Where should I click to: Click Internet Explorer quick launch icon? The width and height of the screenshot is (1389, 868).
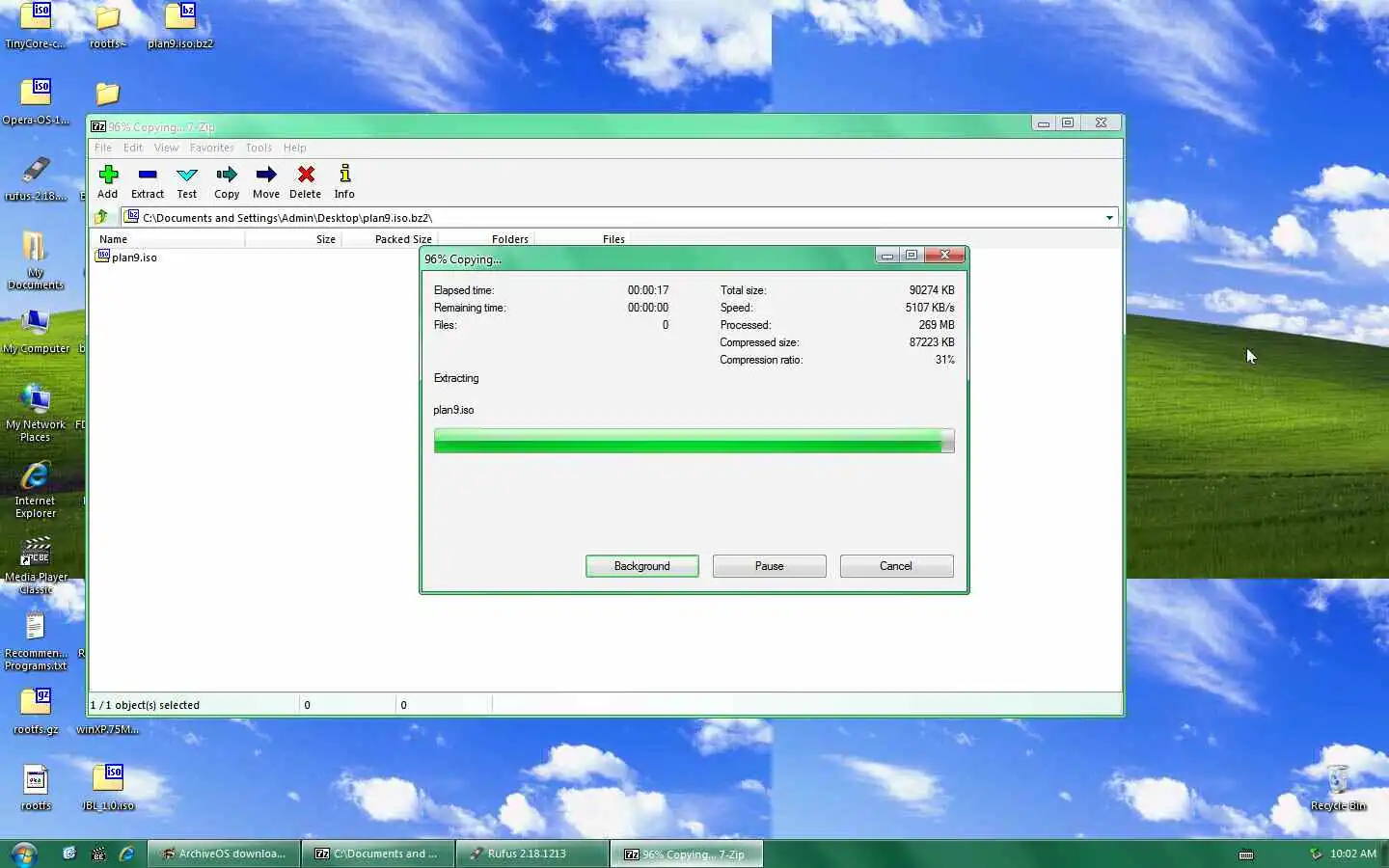coord(126,854)
